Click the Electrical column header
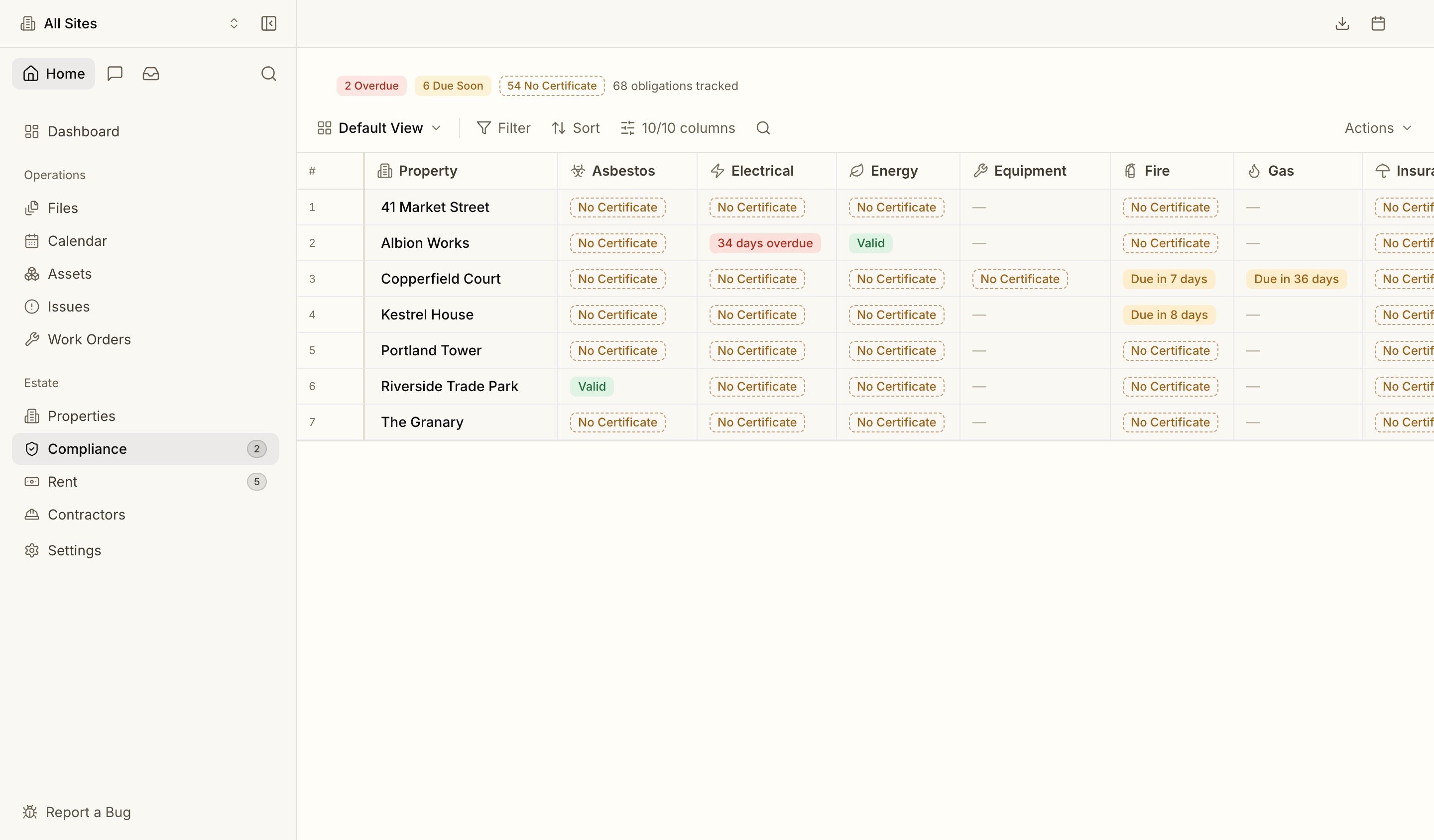This screenshot has height=840, width=1434. (766, 171)
